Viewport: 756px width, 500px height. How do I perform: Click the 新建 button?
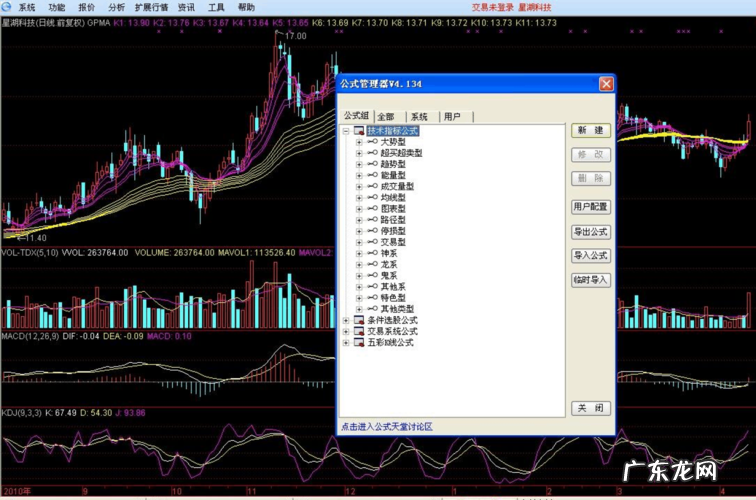[x=590, y=131]
